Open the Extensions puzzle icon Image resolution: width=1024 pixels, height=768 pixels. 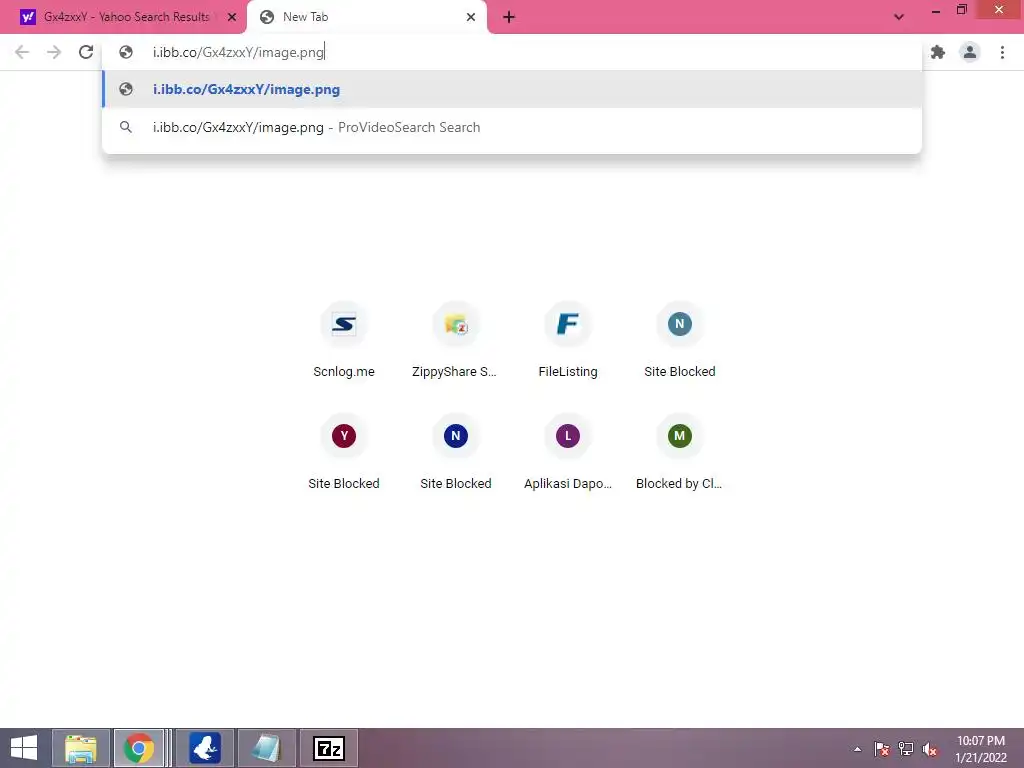(938, 52)
